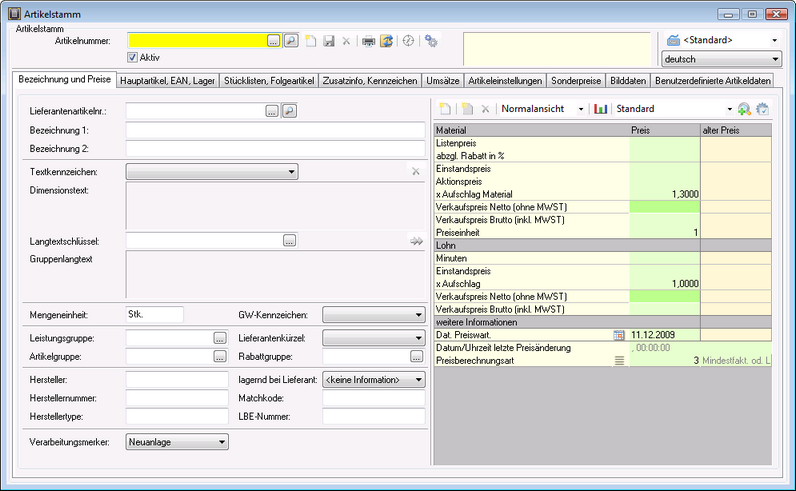Screen dimensions: 796x491
Task: Open calendar picker in Dat. Preiswart. row
Action: 619,335
